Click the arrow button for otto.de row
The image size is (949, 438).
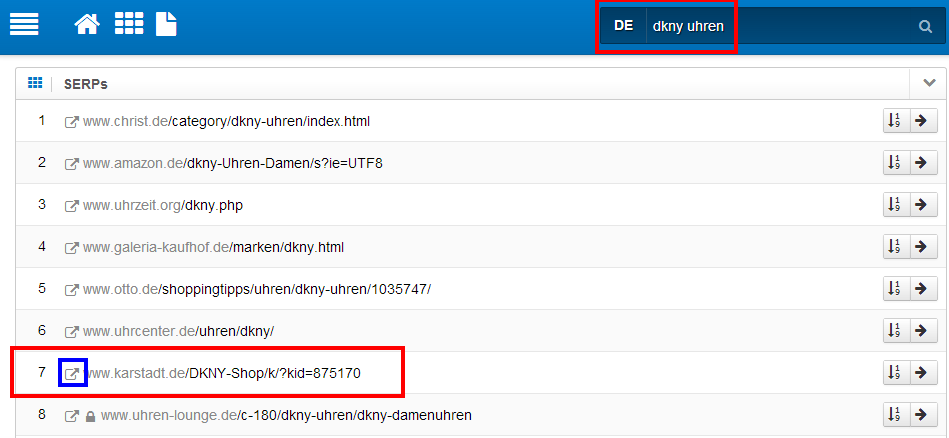[x=924, y=288]
